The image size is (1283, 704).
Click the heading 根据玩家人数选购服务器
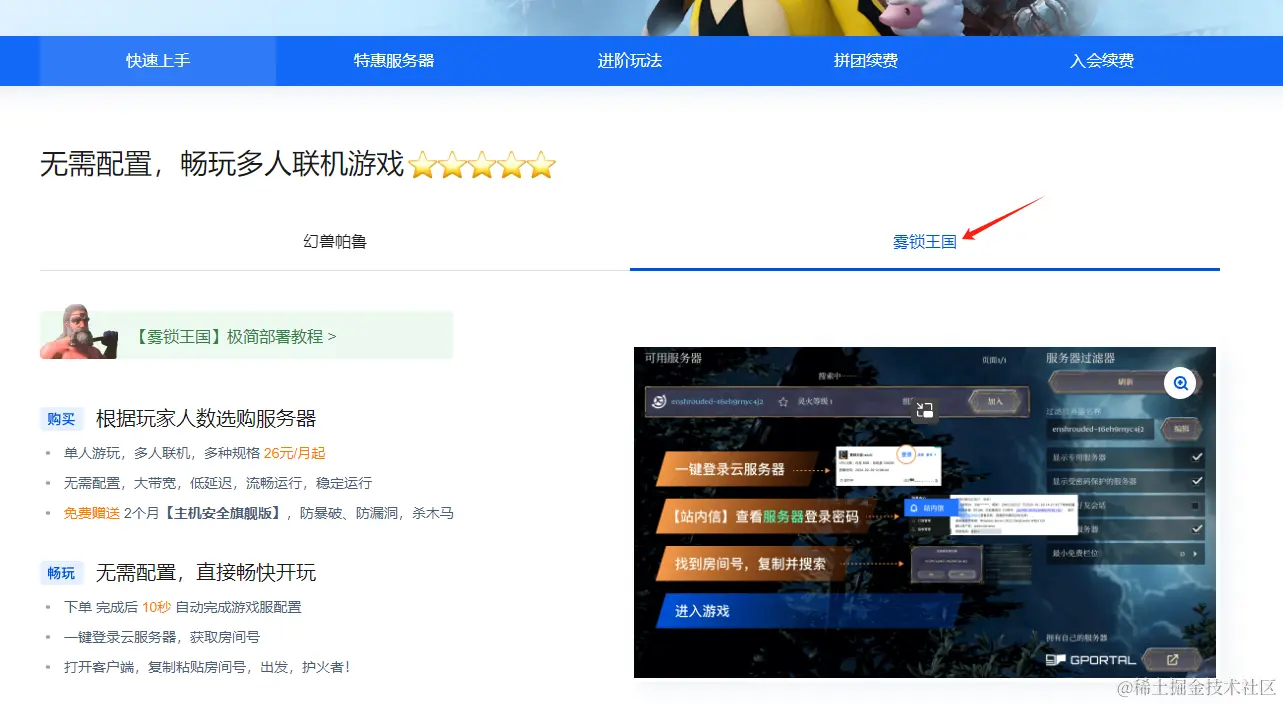tap(206, 418)
